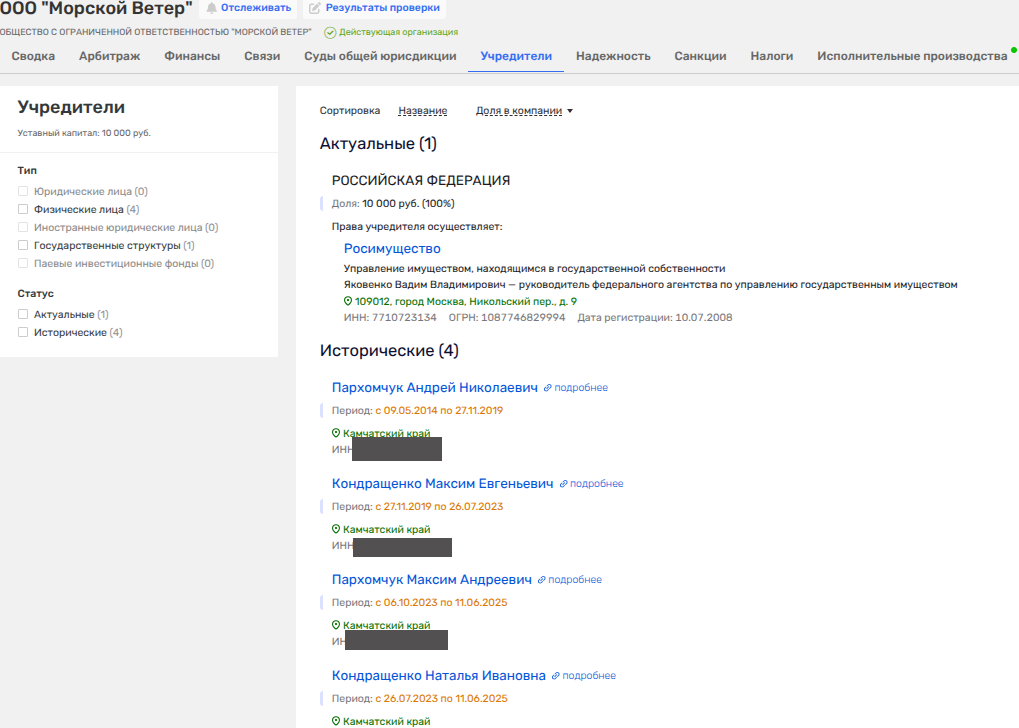
Task: Click подробнее next to Пархомчук Андрей Николаевич
Action: pyautogui.click(x=581, y=388)
